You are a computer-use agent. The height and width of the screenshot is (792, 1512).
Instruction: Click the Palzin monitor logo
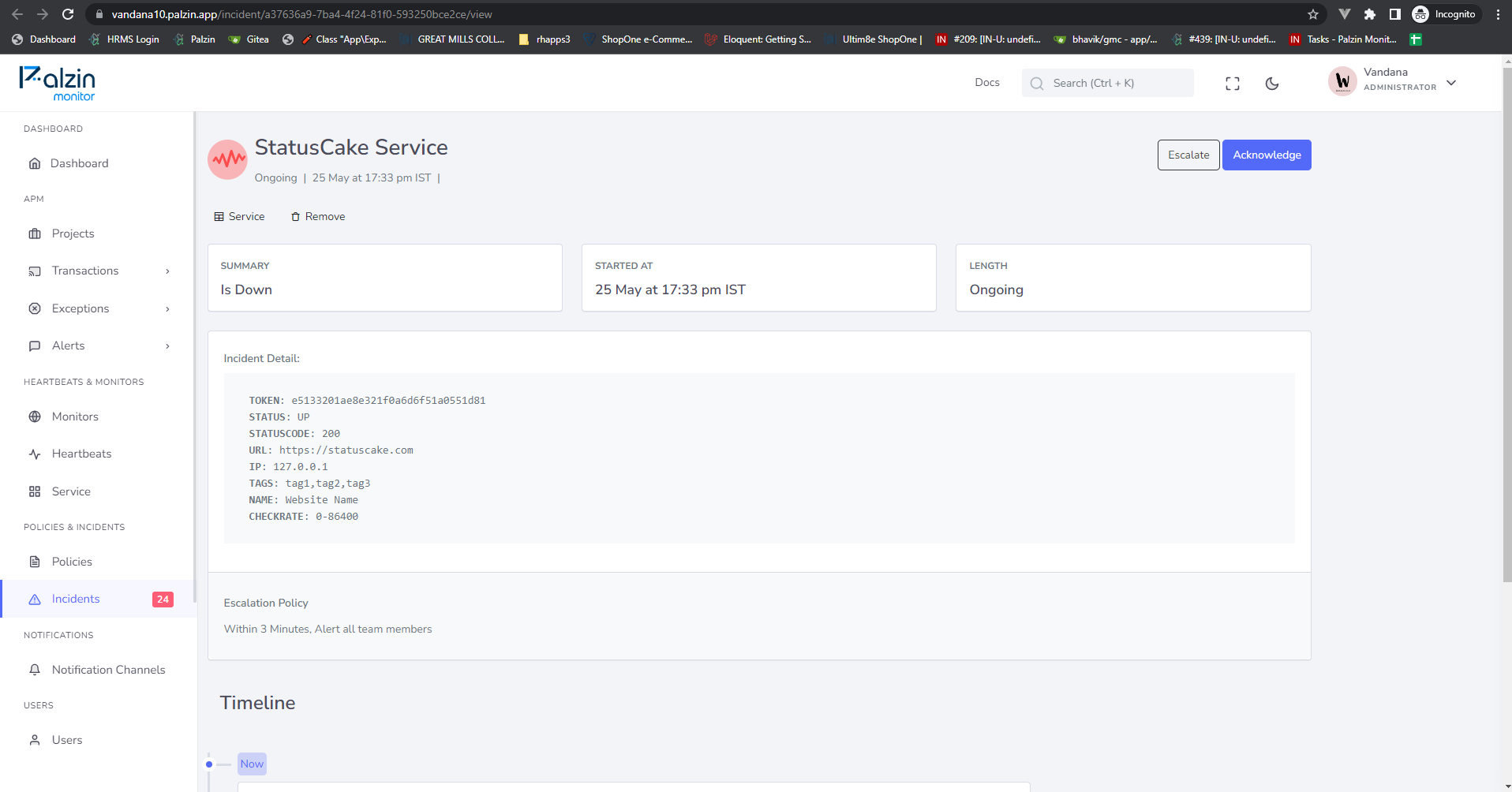58,84
